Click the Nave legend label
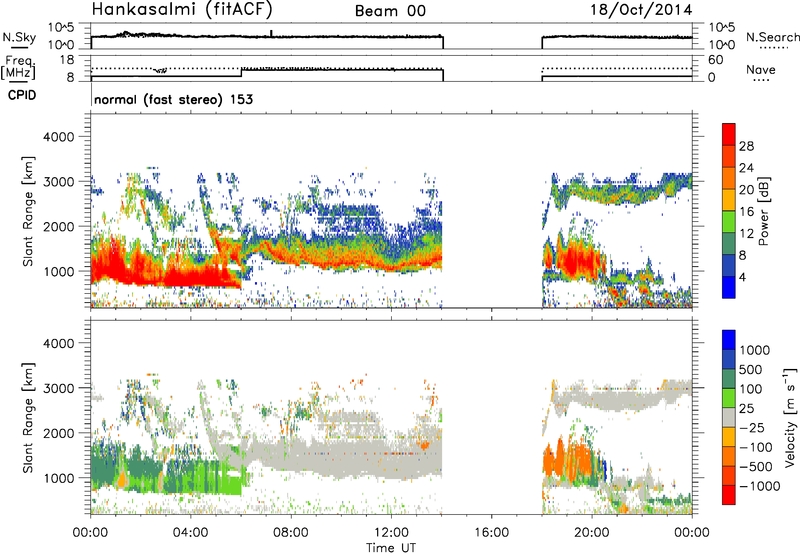Image resolution: width=800 pixels, height=554 pixels. click(761, 70)
